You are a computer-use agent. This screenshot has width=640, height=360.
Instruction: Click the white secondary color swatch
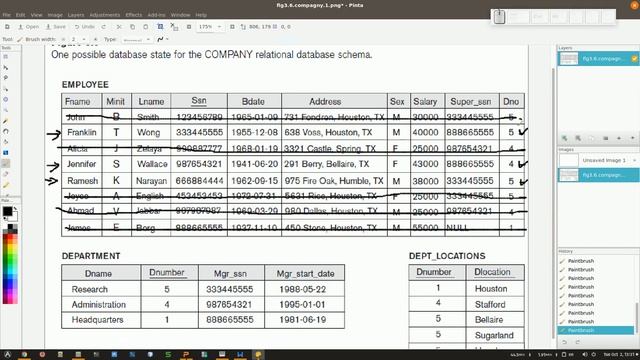point(14,217)
